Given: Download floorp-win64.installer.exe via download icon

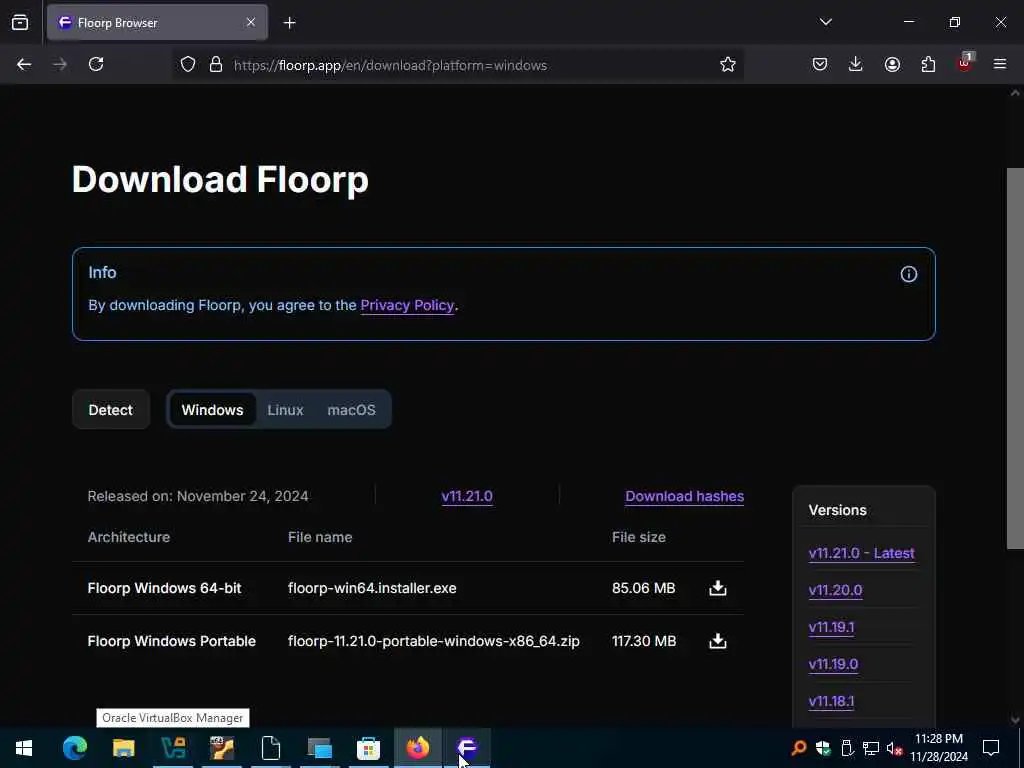Looking at the screenshot, I should pos(718,588).
